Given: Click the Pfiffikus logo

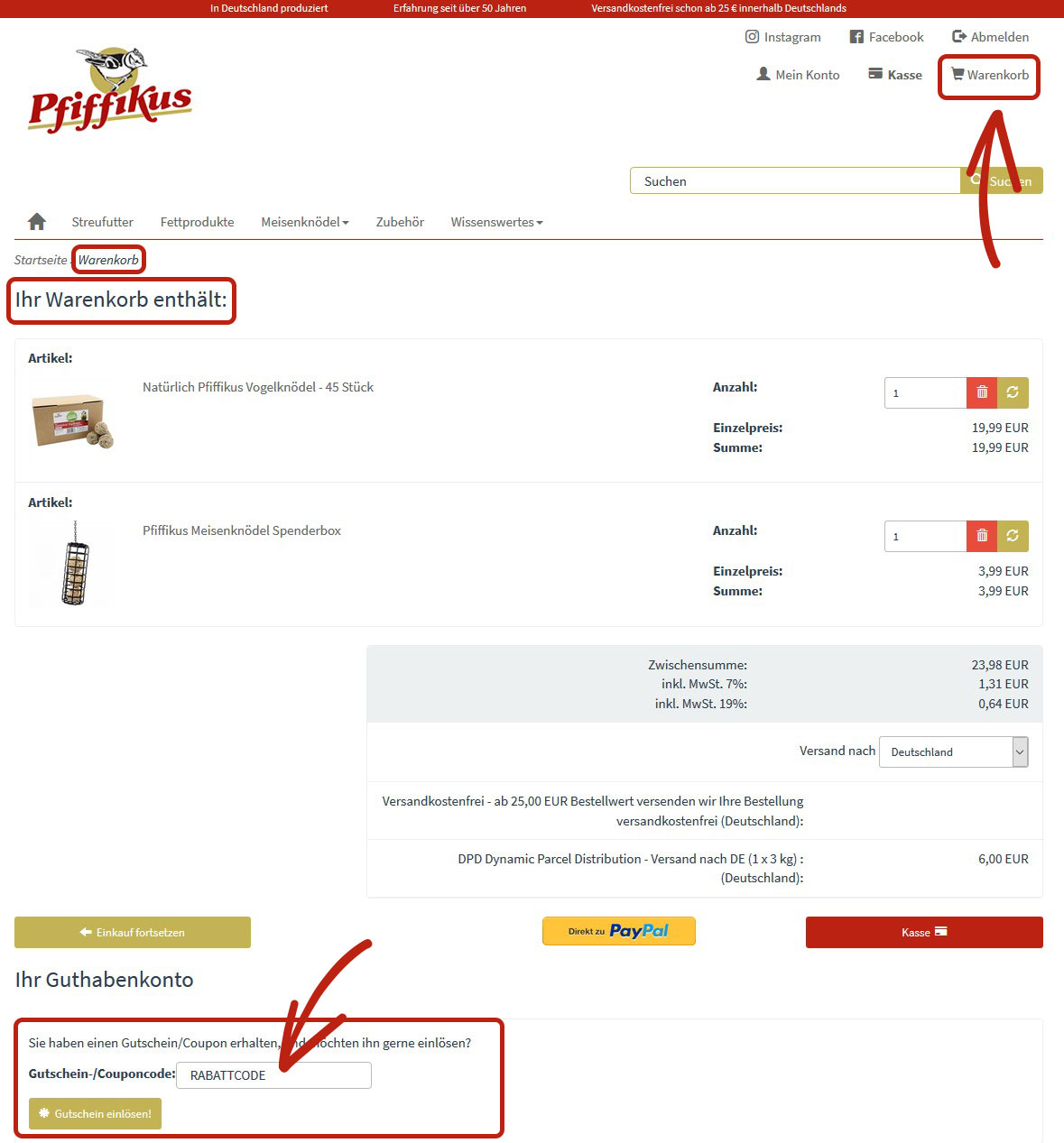Looking at the screenshot, I should point(110,90).
